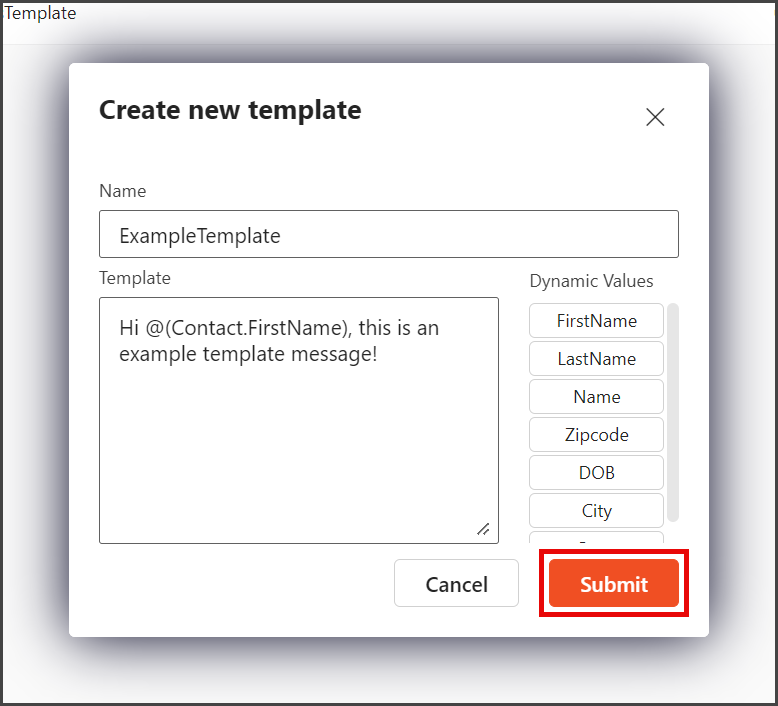Click the Name label above the input
The image size is (778, 706).
pos(123,191)
